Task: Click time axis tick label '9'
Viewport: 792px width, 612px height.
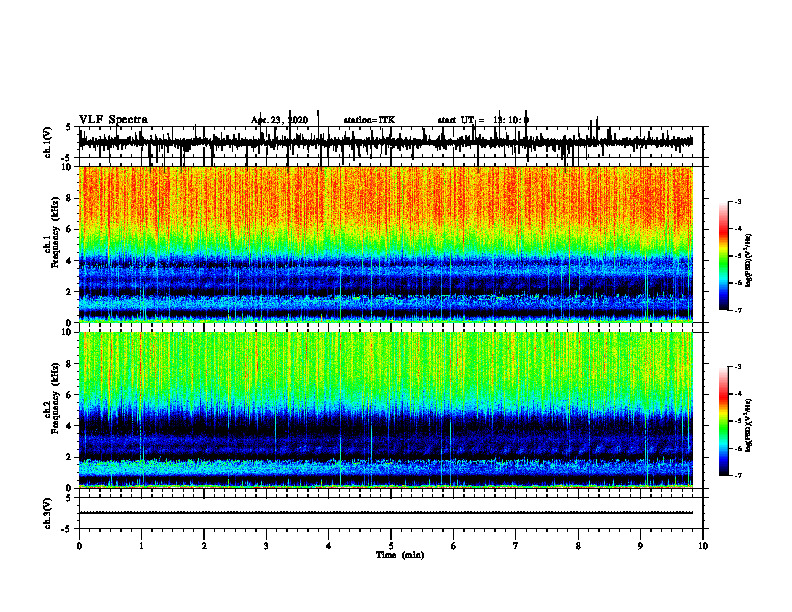Action: coord(640,546)
